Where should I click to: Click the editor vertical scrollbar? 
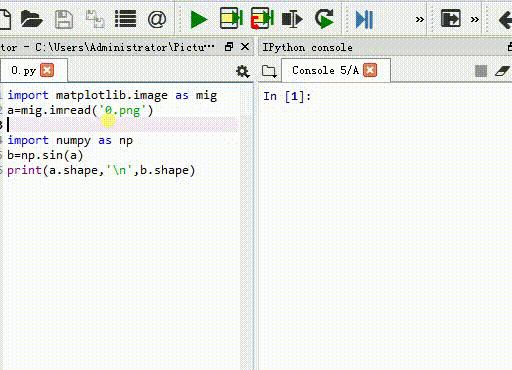[x=246, y=227]
